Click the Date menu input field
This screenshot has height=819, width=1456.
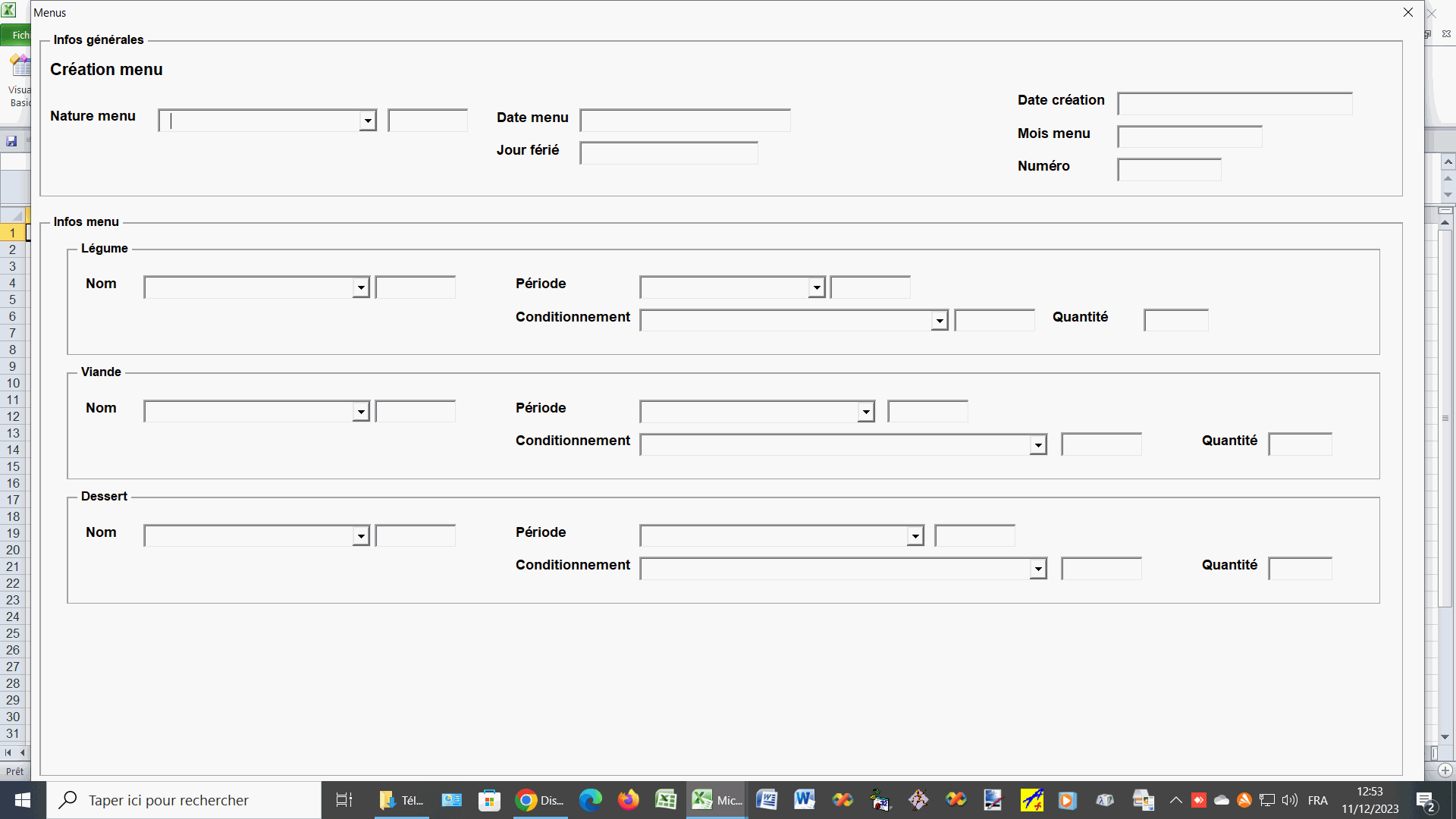click(x=685, y=121)
